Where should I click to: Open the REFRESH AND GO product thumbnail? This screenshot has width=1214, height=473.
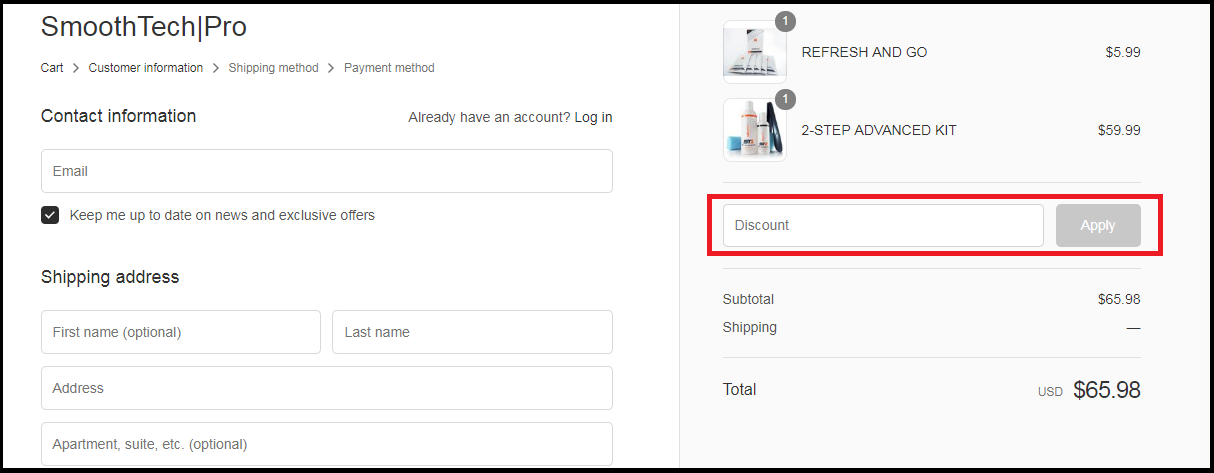click(x=754, y=52)
